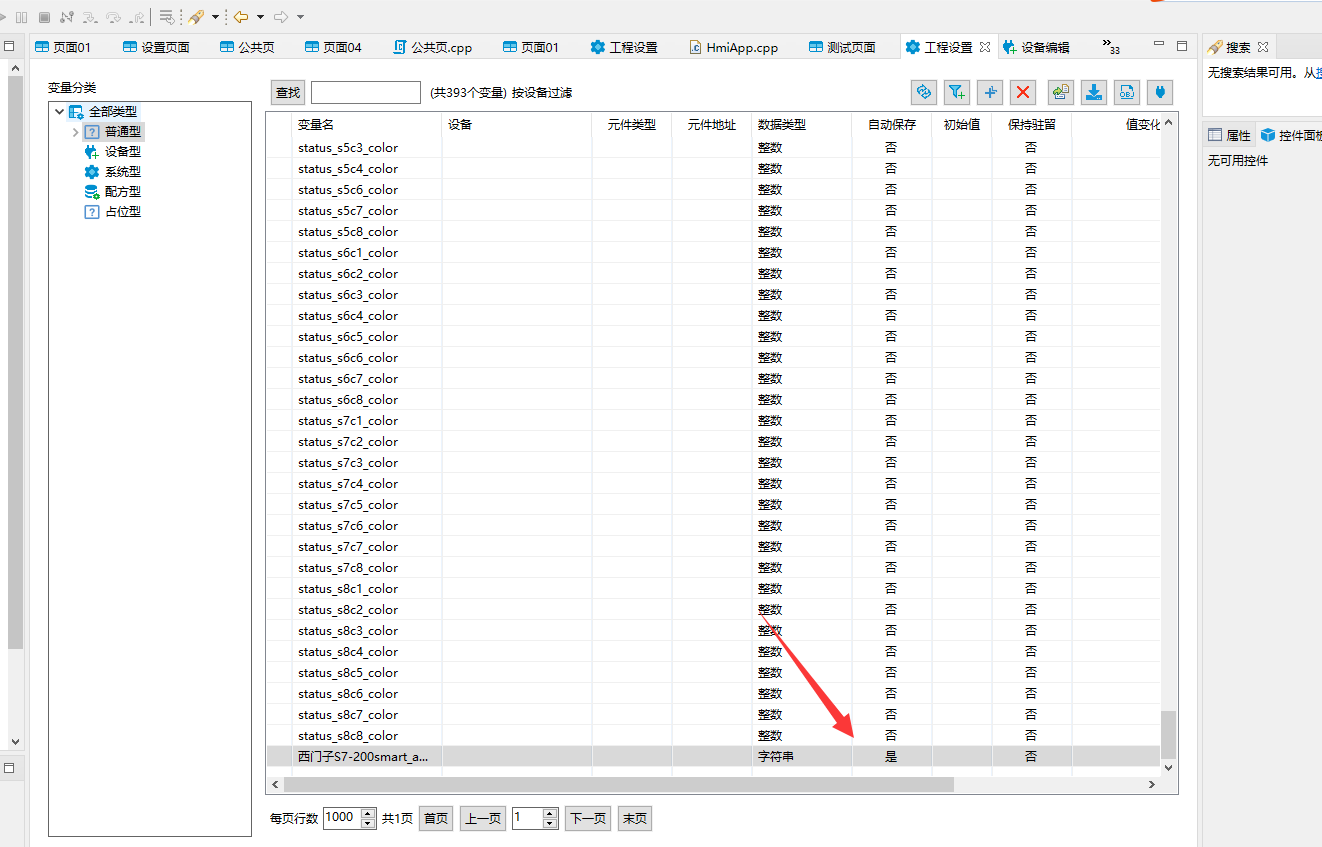Close the 工程设置 tab
This screenshot has width=1322, height=847.
click(985, 47)
